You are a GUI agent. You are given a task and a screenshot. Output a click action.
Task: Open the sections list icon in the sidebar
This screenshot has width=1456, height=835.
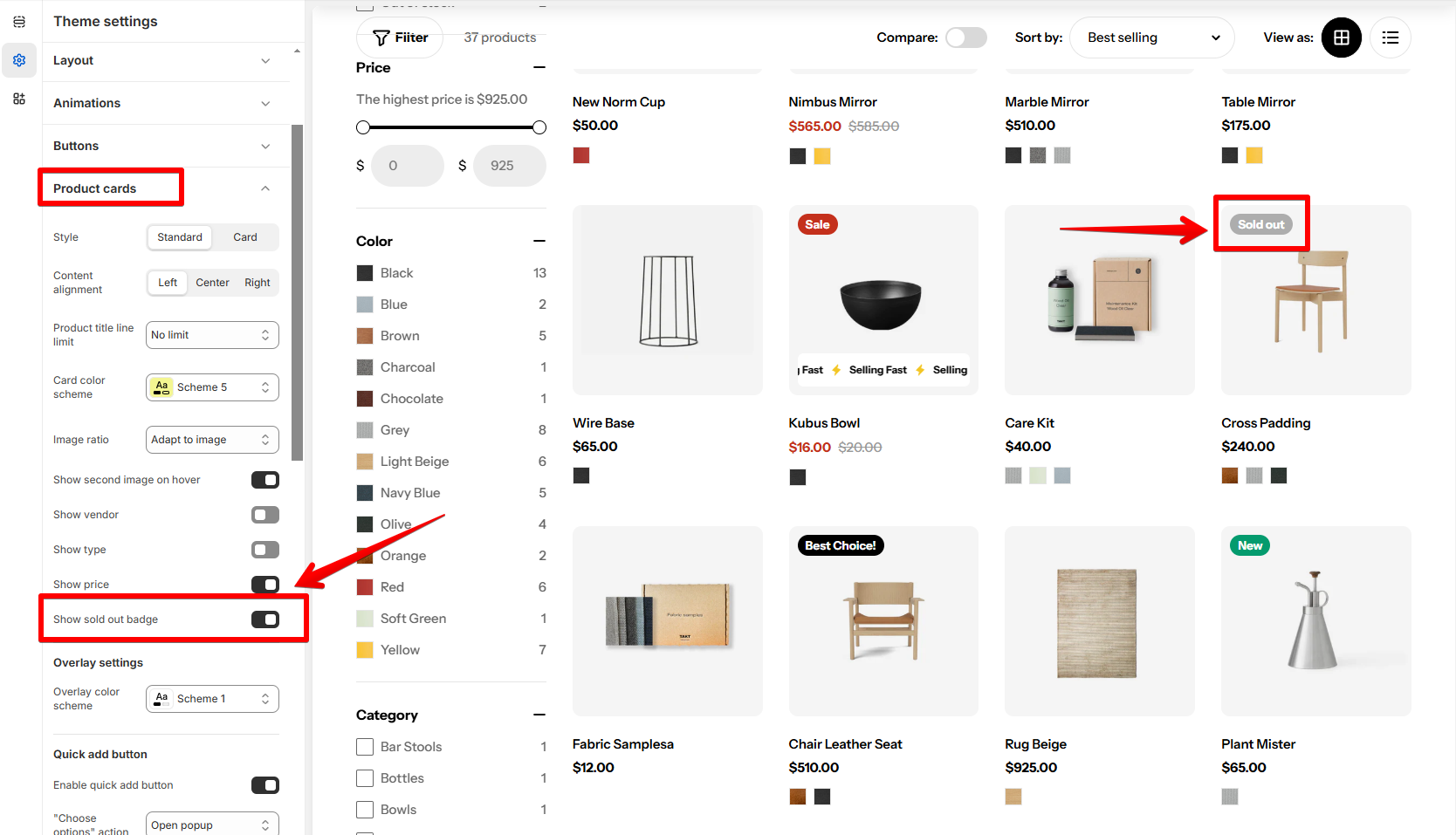coord(19,22)
